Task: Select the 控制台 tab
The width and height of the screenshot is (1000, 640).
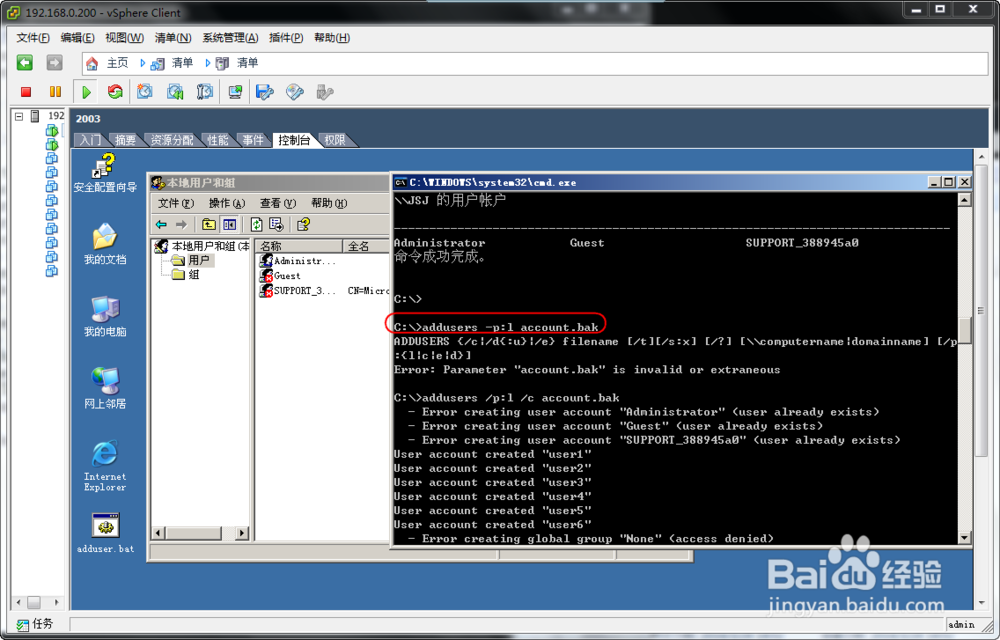Action: tap(294, 140)
